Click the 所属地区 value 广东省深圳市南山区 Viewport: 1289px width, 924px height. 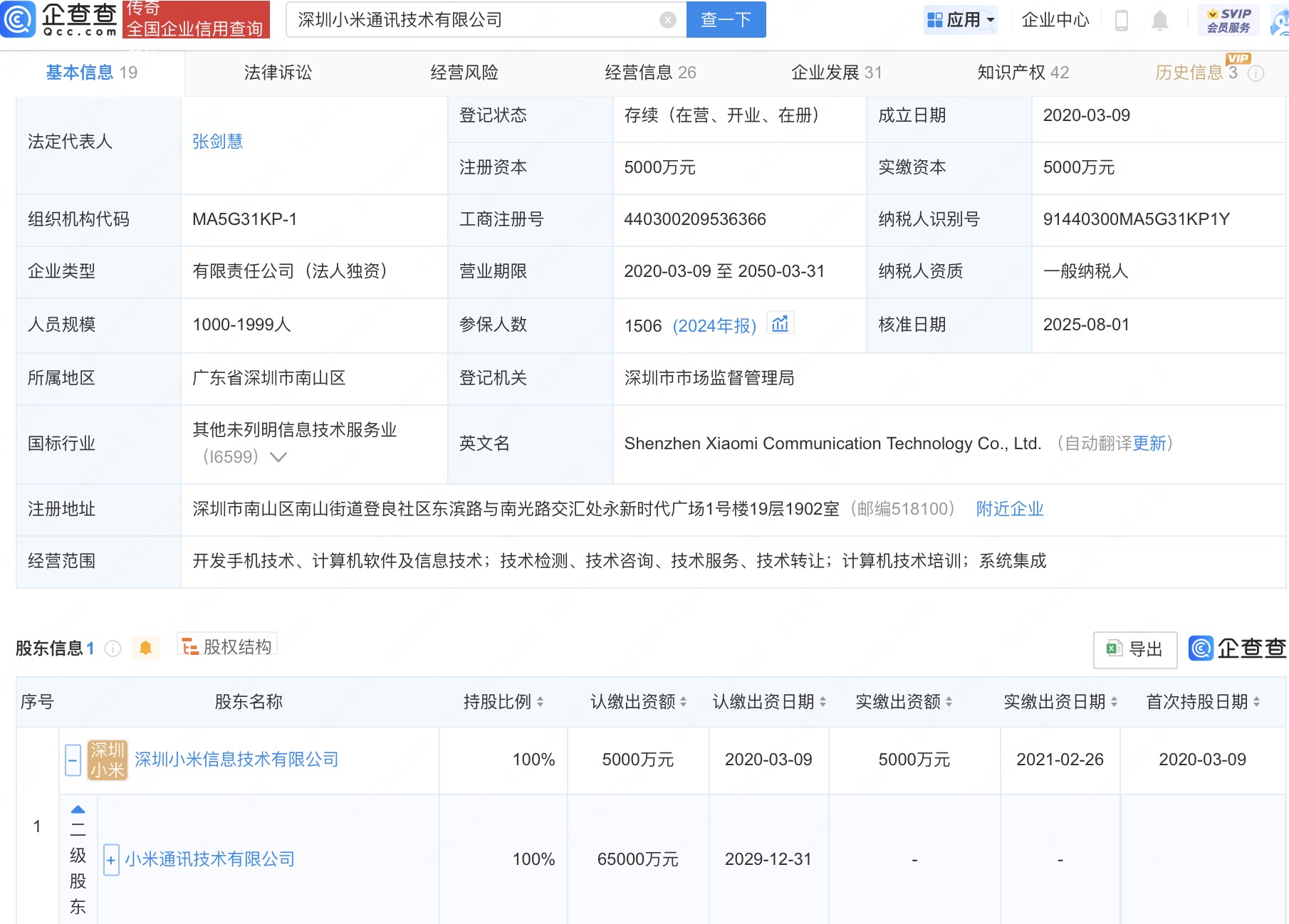point(269,378)
